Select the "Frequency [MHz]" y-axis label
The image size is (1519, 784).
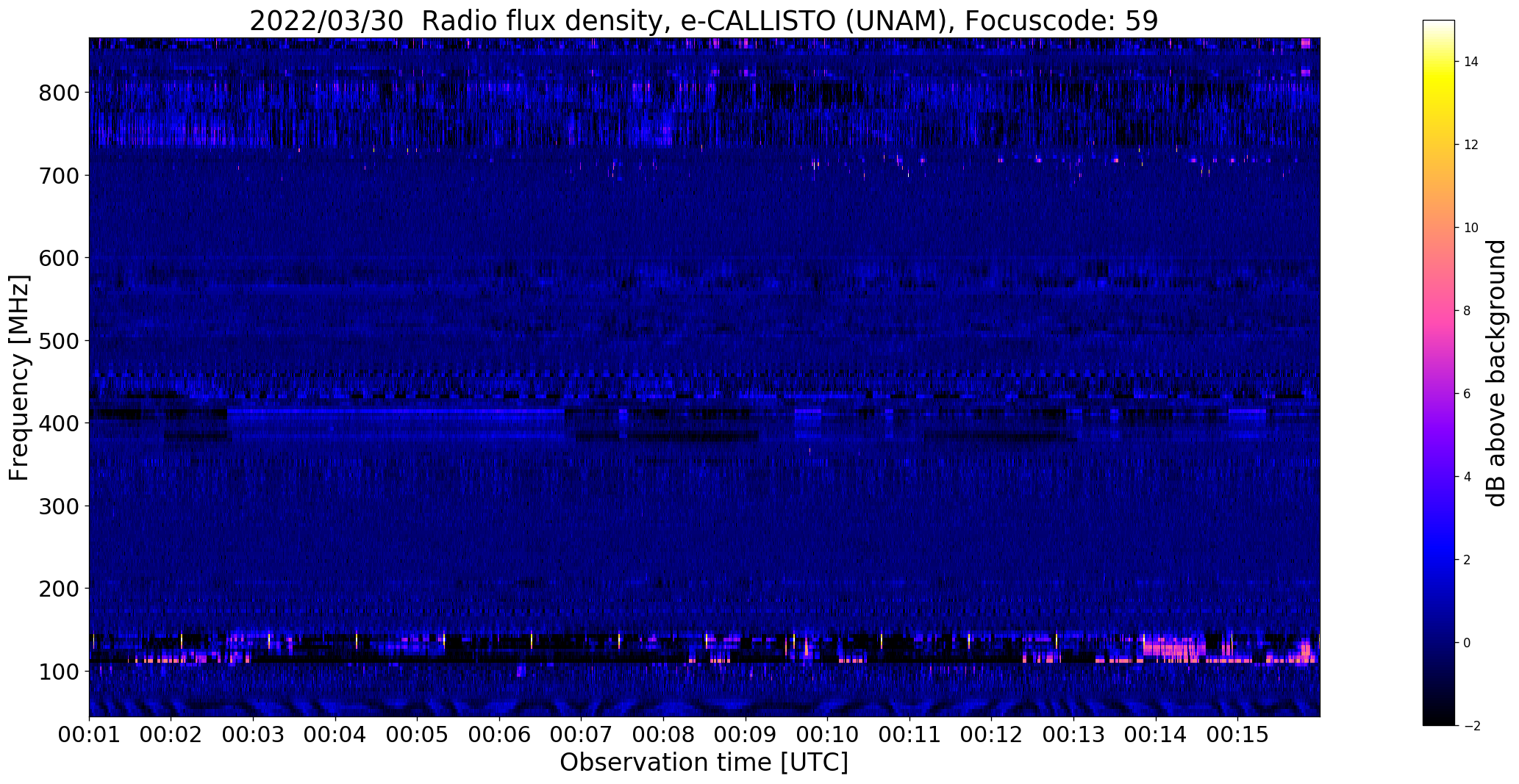[19, 378]
